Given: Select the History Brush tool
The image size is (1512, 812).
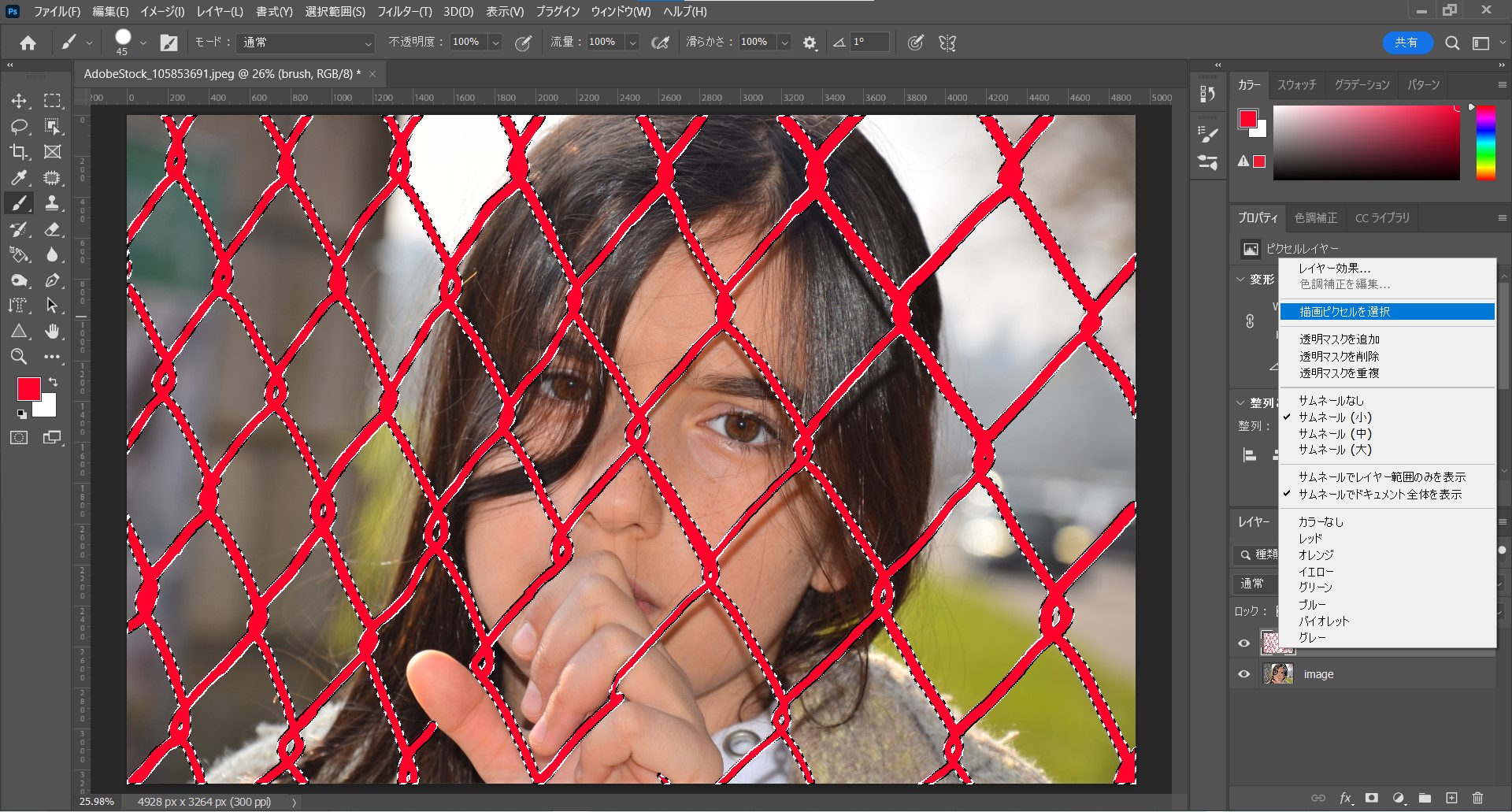Looking at the screenshot, I should point(19,229).
